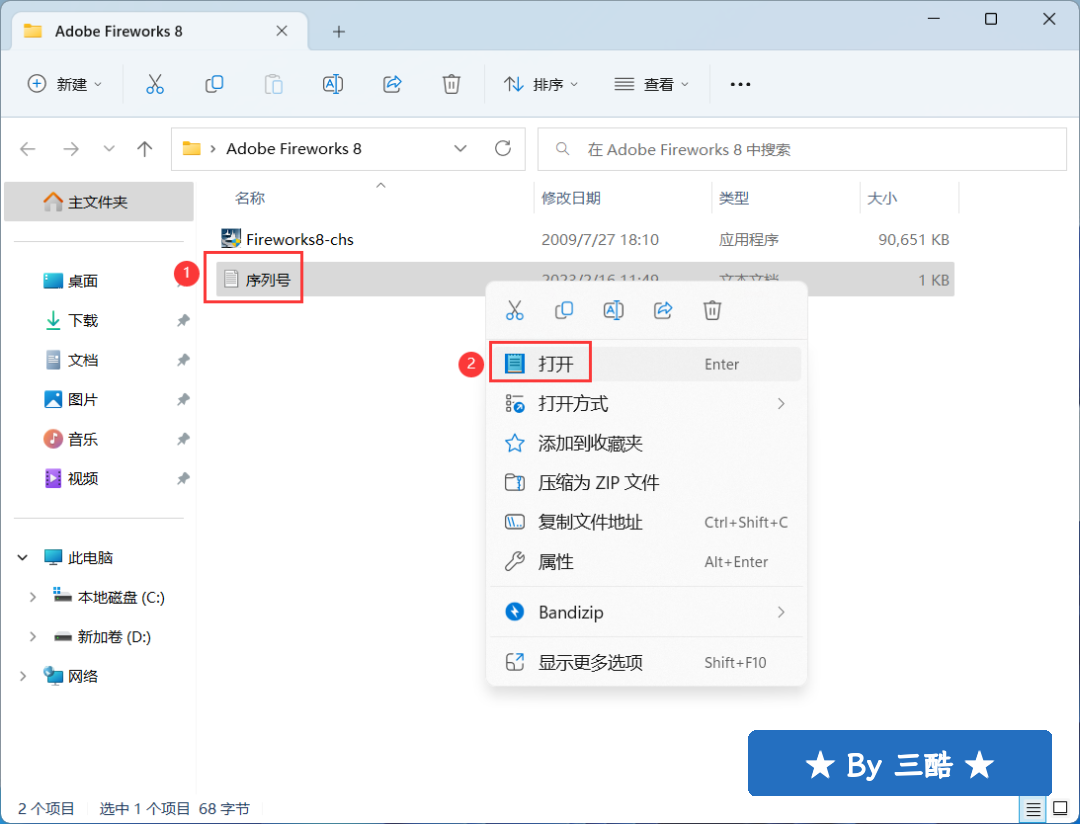Click the Share icon in the top toolbar
Viewport: 1080px width, 824px height.
(392, 84)
